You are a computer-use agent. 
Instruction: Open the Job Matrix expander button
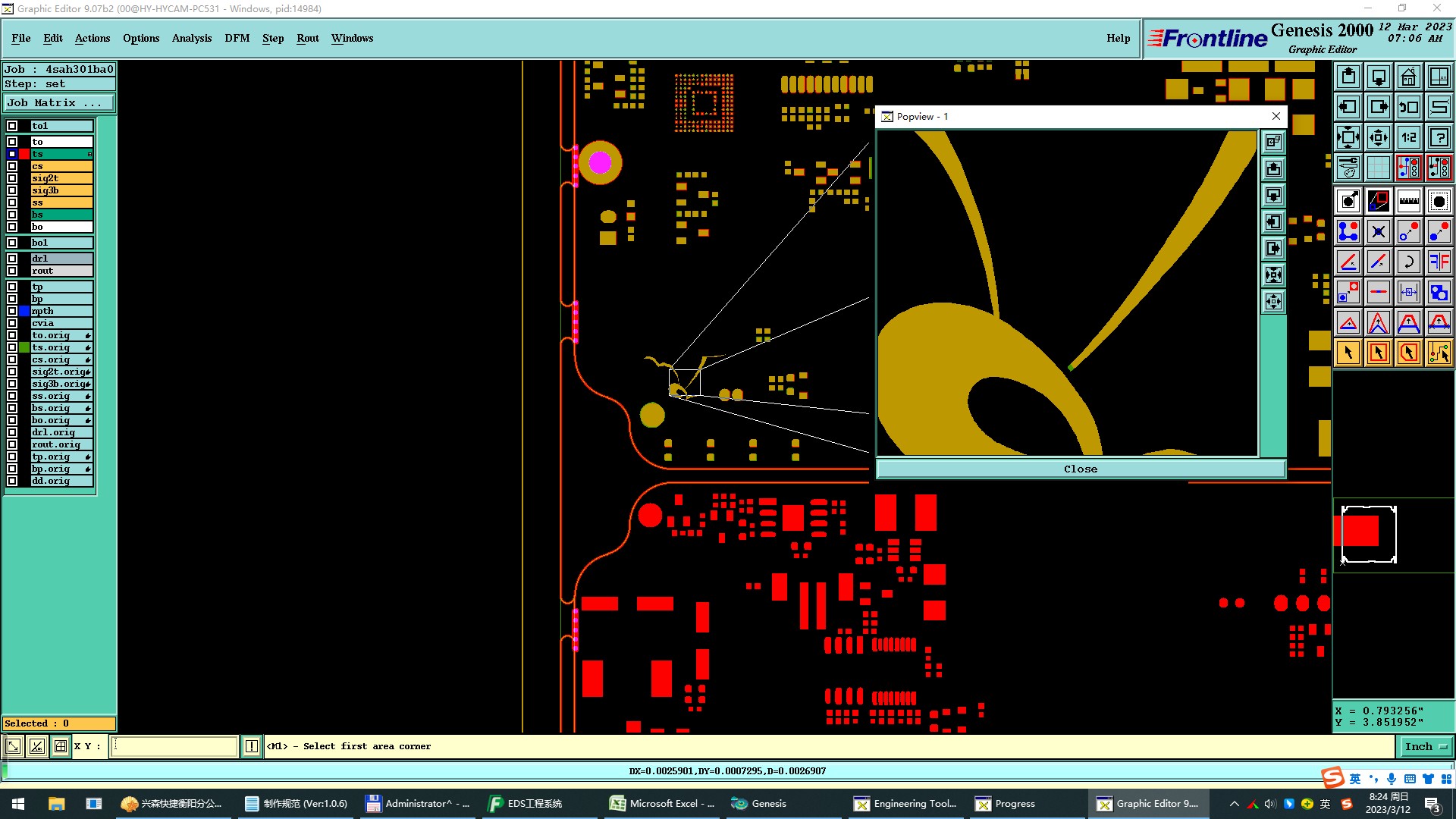coord(59,103)
